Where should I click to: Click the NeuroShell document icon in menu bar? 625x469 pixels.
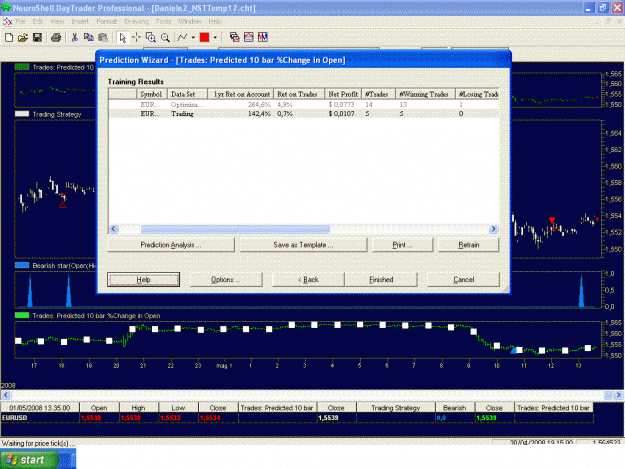[x=8, y=22]
